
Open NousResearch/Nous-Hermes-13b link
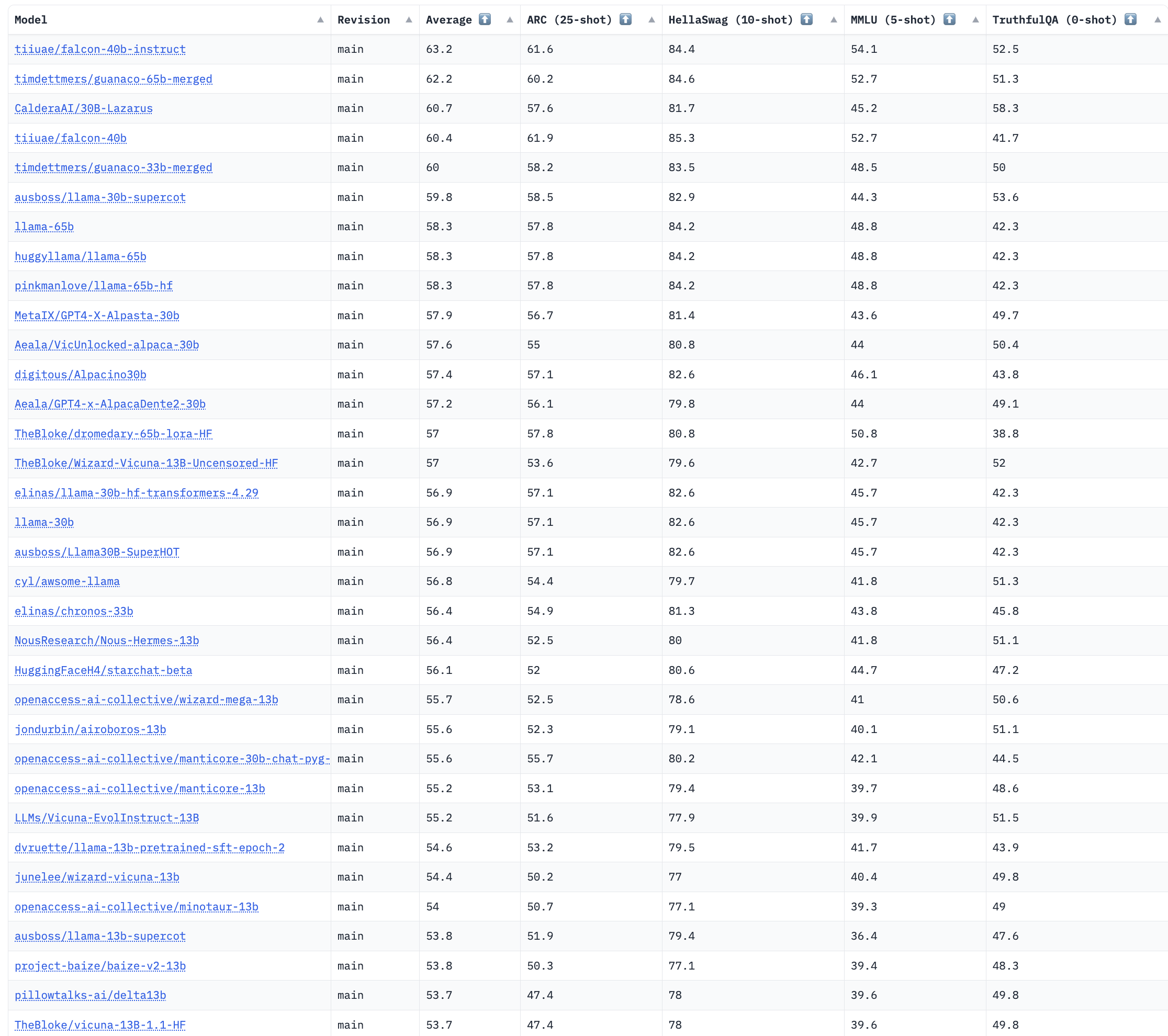coord(107,640)
